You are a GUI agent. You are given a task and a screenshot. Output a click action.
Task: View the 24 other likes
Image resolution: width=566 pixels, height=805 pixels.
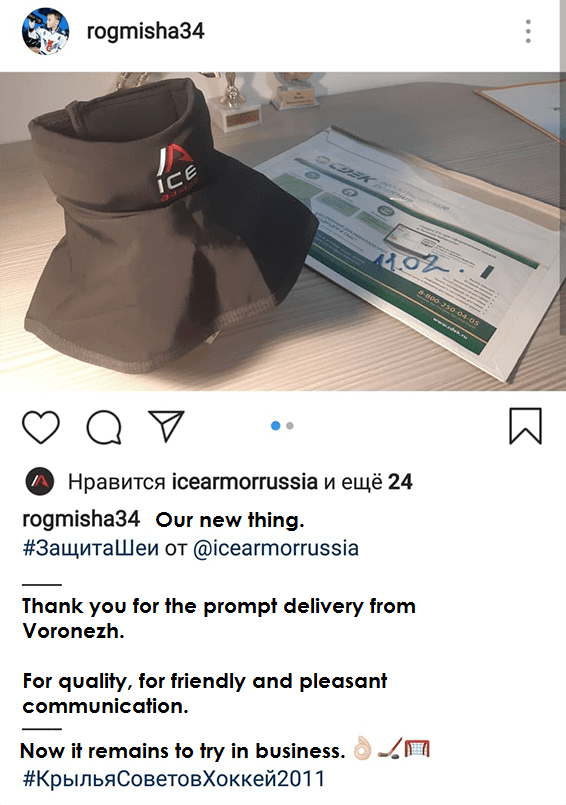coord(400,482)
